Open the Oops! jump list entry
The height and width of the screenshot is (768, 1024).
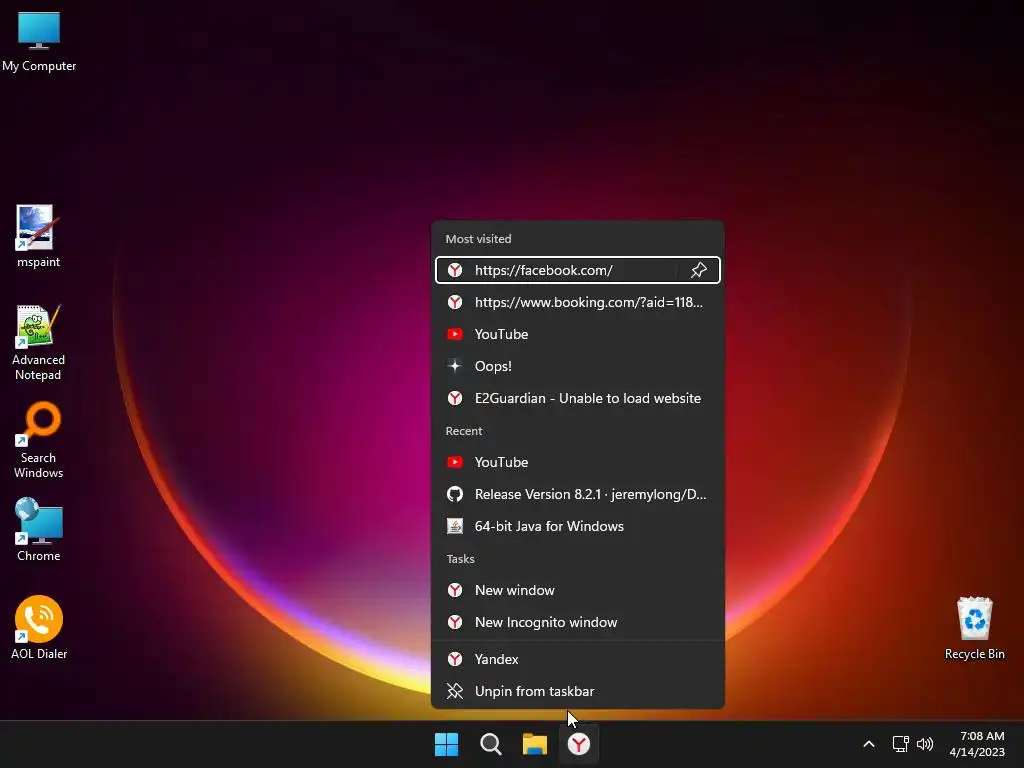point(577,366)
